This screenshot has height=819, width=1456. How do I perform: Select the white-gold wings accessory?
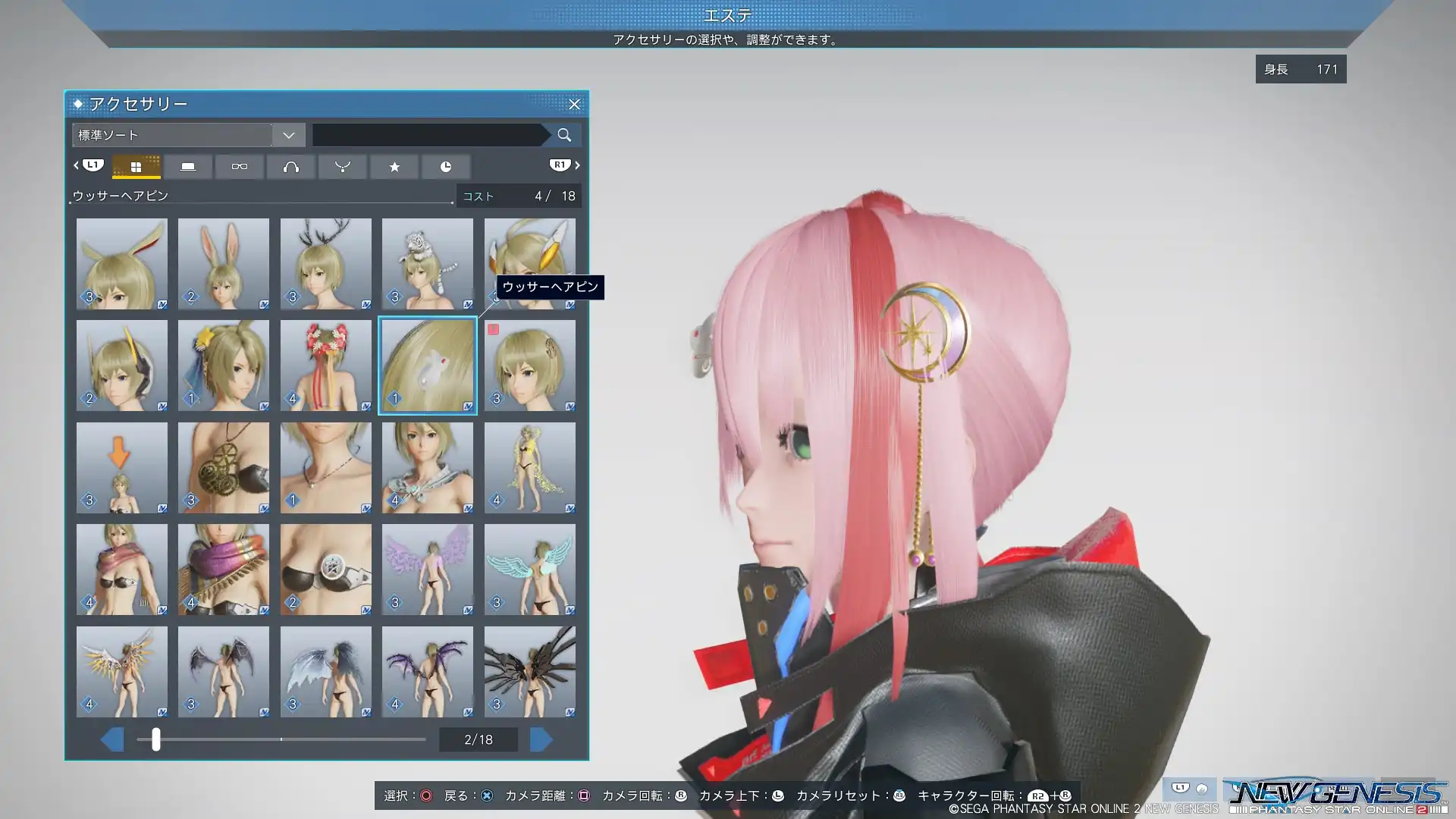click(122, 672)
